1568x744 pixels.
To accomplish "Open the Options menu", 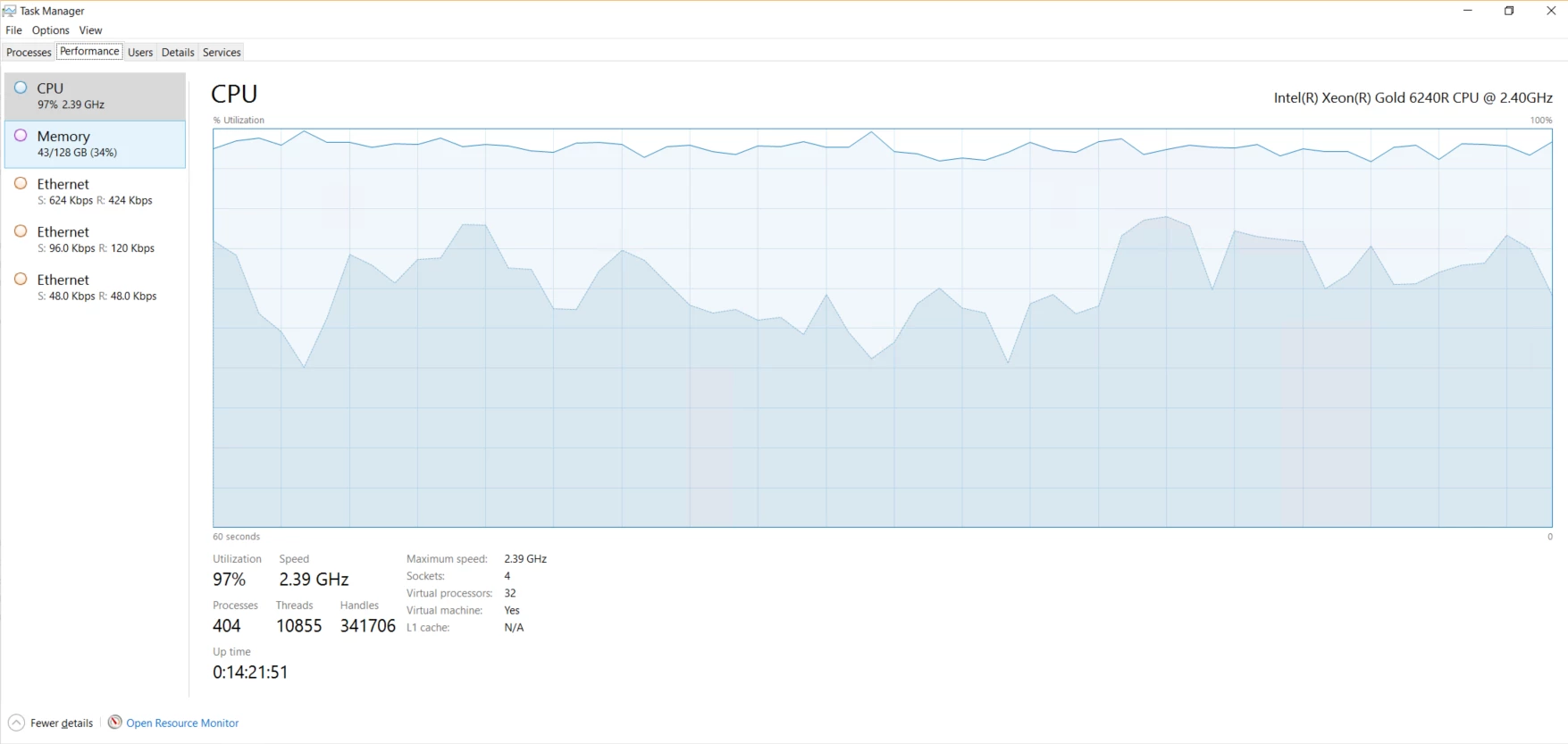I will click(51, 30).
